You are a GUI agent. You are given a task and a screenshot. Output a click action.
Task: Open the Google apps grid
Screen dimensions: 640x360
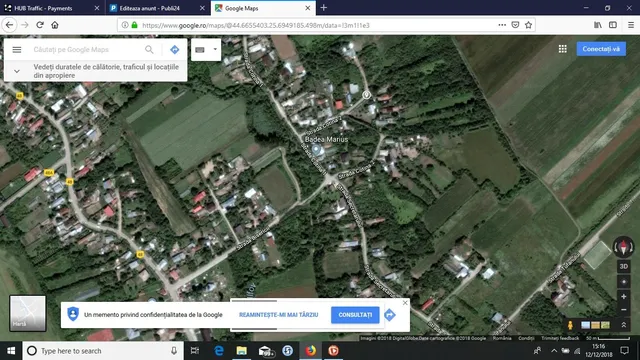(562, 49)
